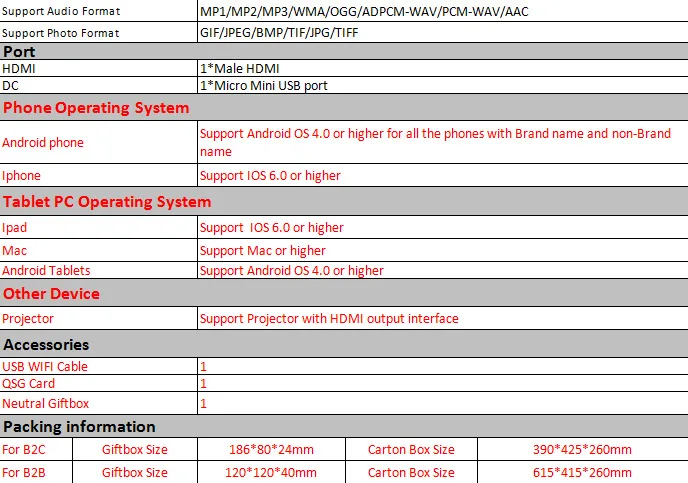Select the 'Tablet PC Operating System' header
Viewport: 688px width, 483px height.
pos(107,202)
